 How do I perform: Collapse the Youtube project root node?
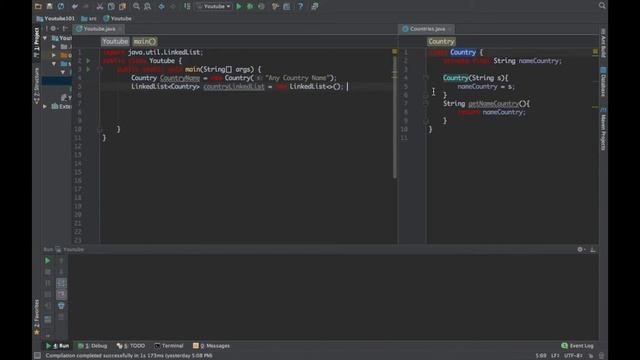(45, 38)
